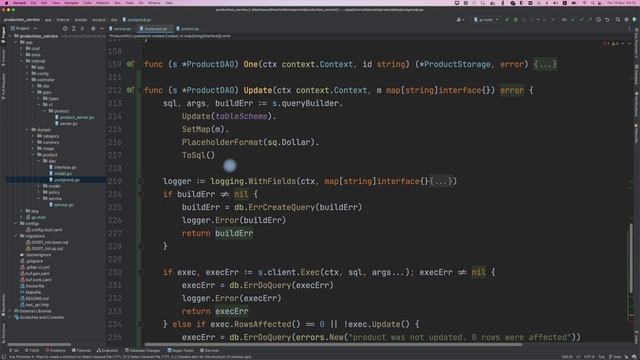Select product_server.go in project tree

click(75, 117)
